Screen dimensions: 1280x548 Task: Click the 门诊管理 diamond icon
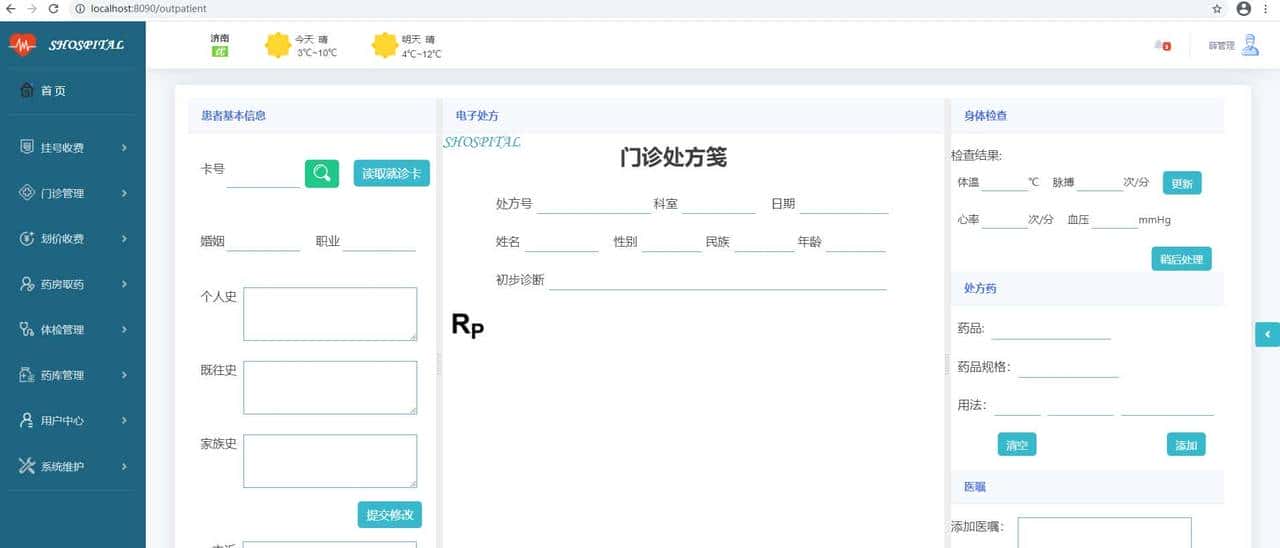[x=27, y=193]
